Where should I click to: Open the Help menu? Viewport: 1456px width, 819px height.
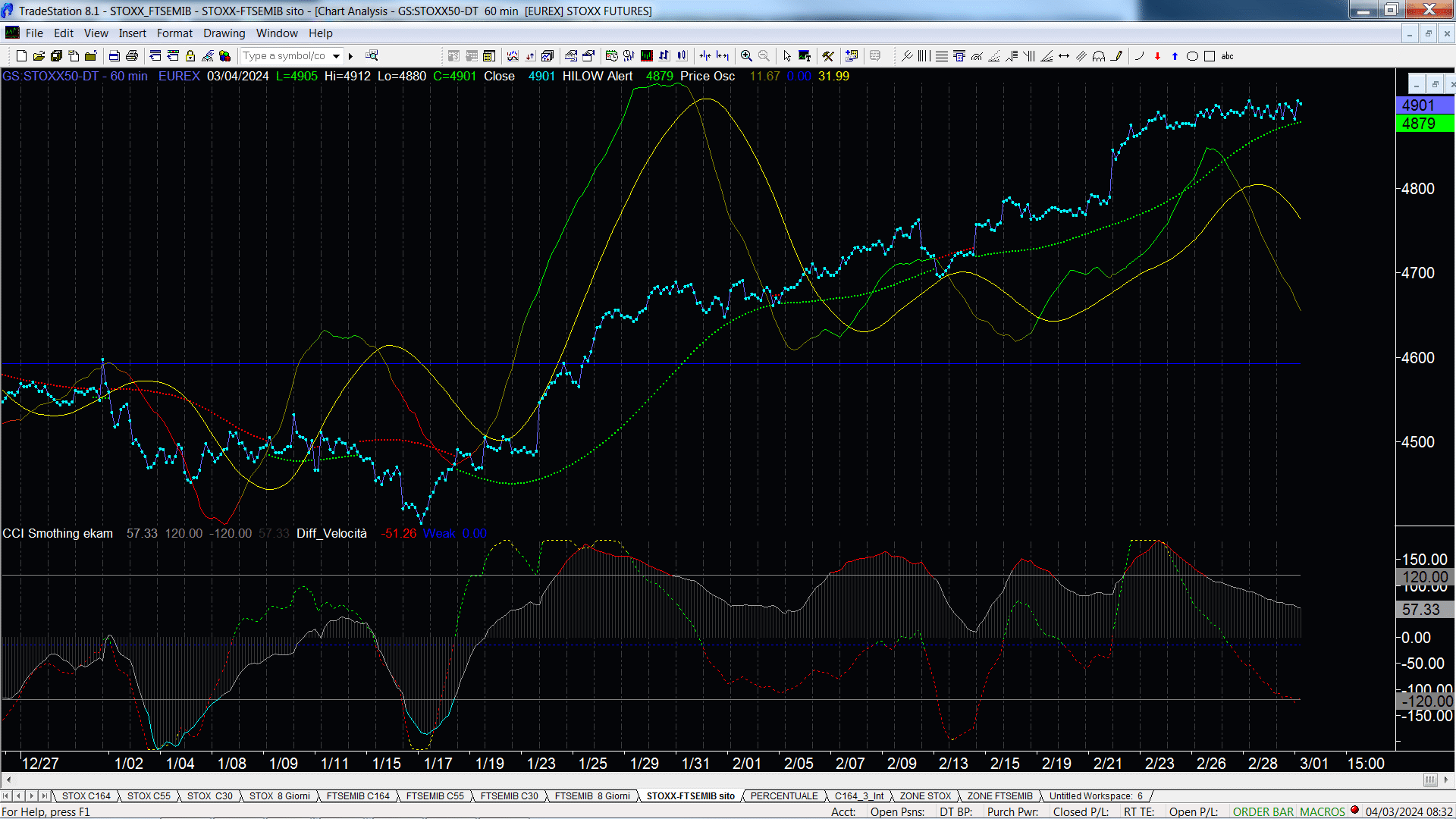click(320, 33)
